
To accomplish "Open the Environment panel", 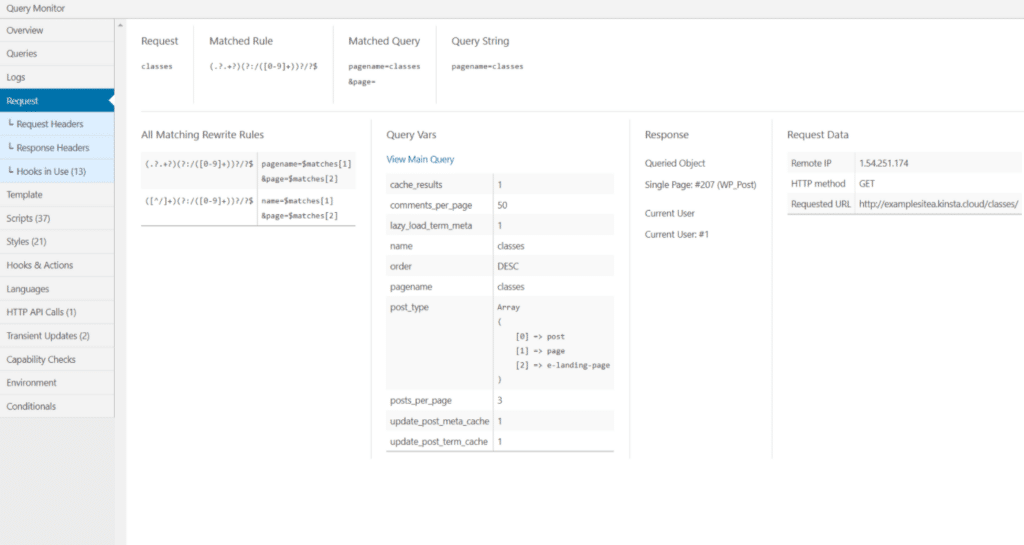I will pyautogui.click(x=31, y=383).
